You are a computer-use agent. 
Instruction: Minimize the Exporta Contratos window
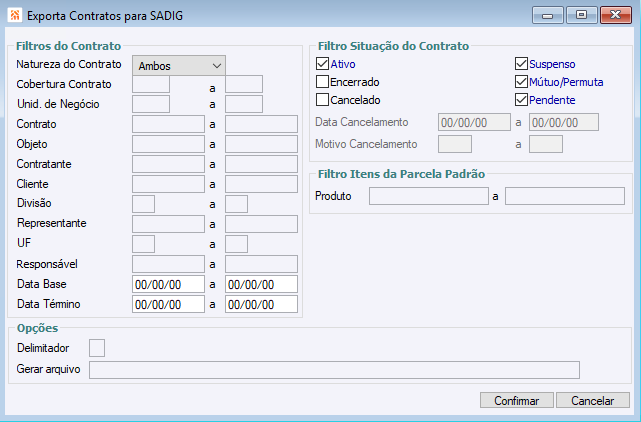tap(548, 16)
